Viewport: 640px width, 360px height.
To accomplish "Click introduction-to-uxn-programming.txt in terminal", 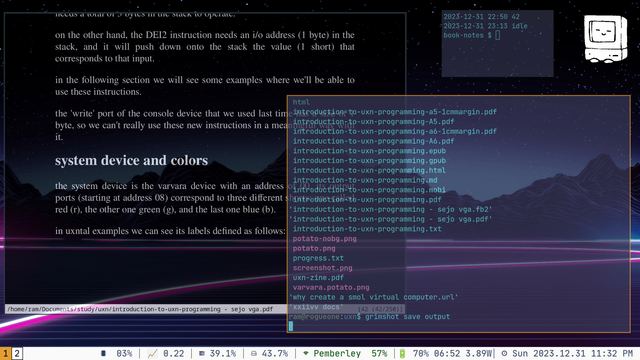I will click(367, 229).
